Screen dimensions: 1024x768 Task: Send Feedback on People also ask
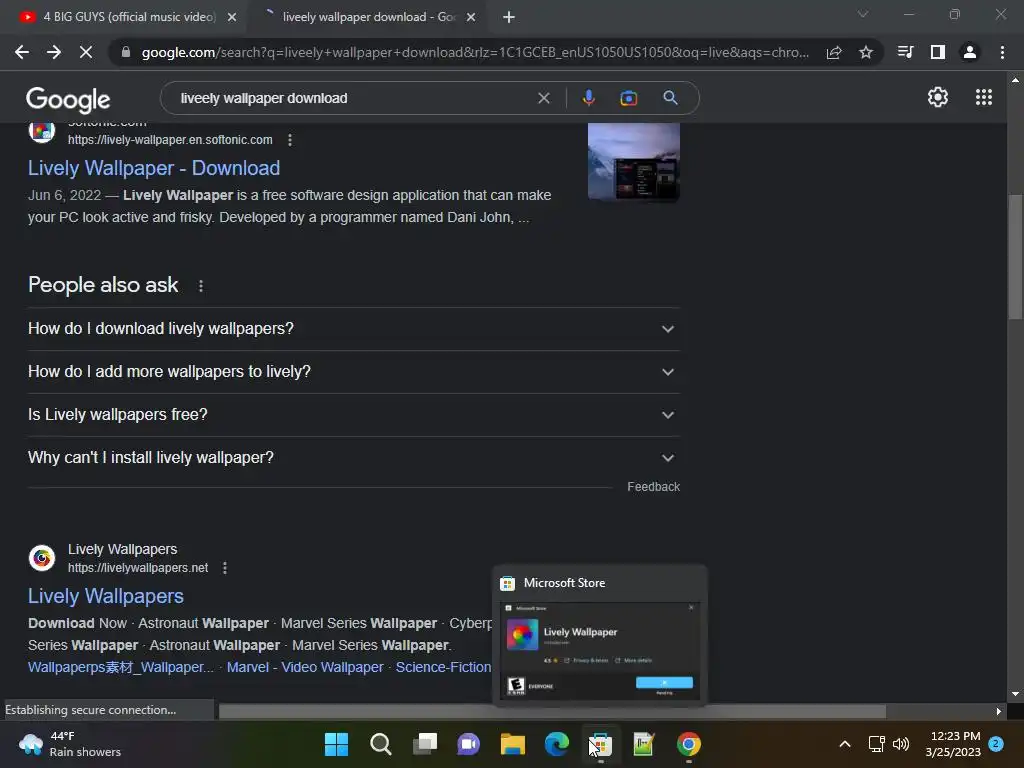pos(653,487)
